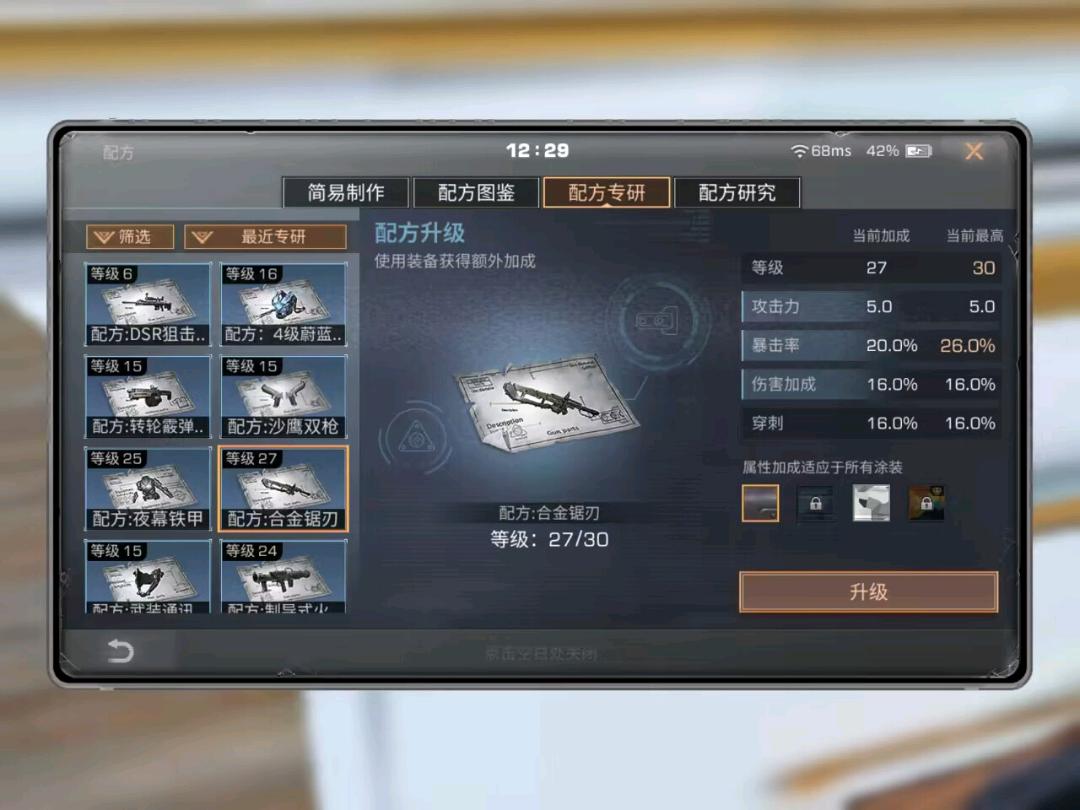The image size is (1080, 810).
Task: Select the 合金锯刃 level 27 recipe
Action: [283, 489]
